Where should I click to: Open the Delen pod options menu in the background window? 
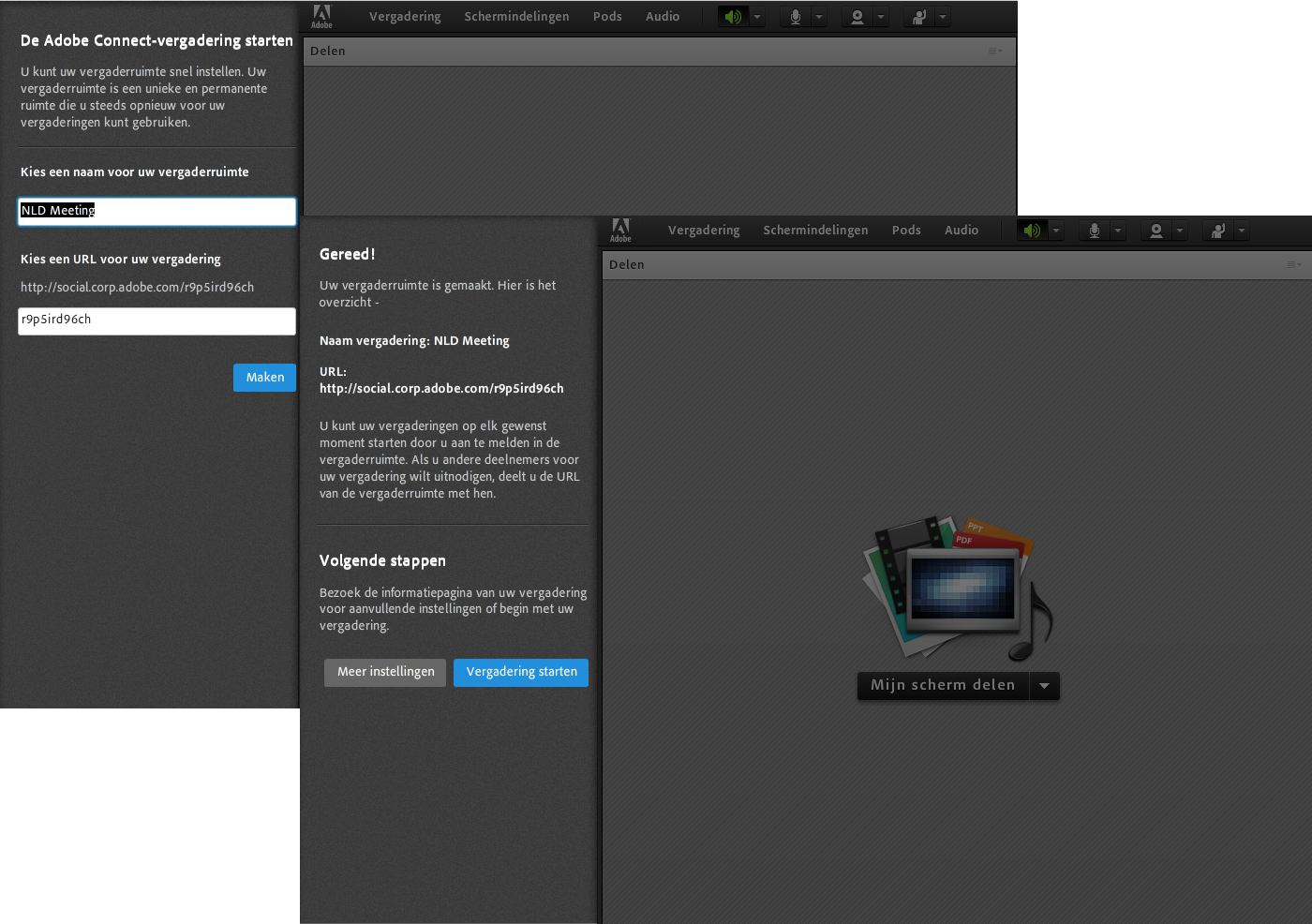click(995, 51)
